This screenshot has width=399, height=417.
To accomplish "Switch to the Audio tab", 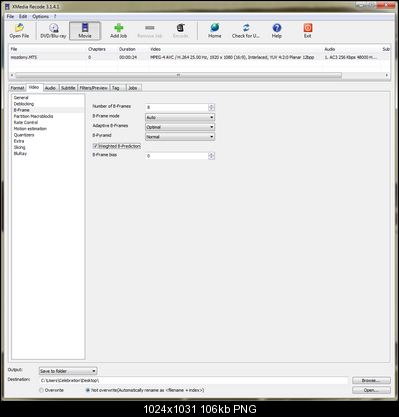I will pos(50,88).
